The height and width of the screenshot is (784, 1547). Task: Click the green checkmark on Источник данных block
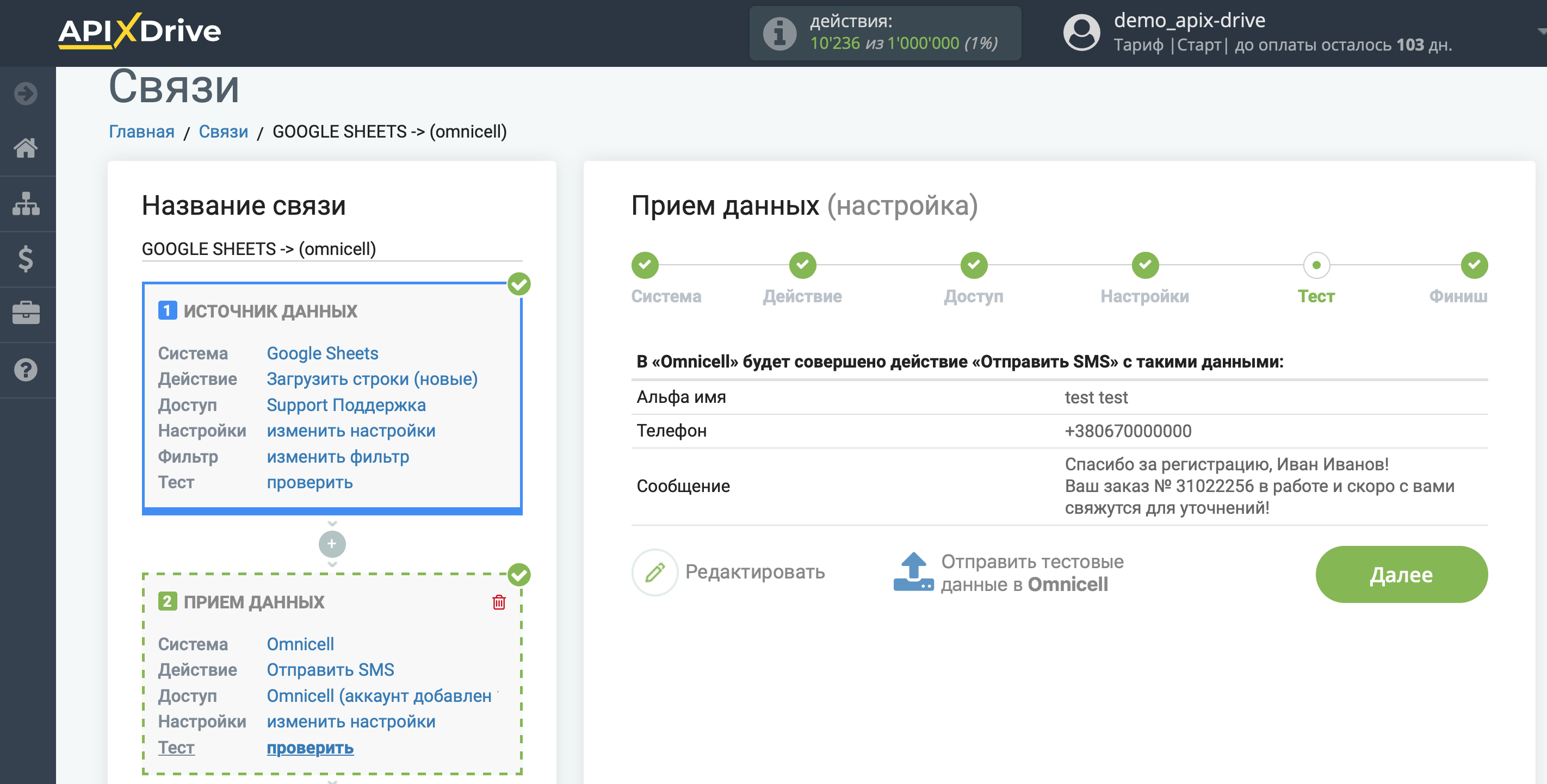[519, 284]
